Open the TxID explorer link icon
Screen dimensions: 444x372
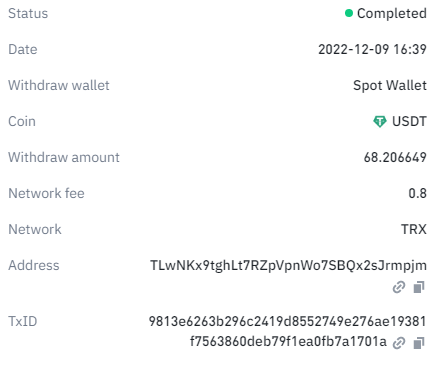coord(399,343)
